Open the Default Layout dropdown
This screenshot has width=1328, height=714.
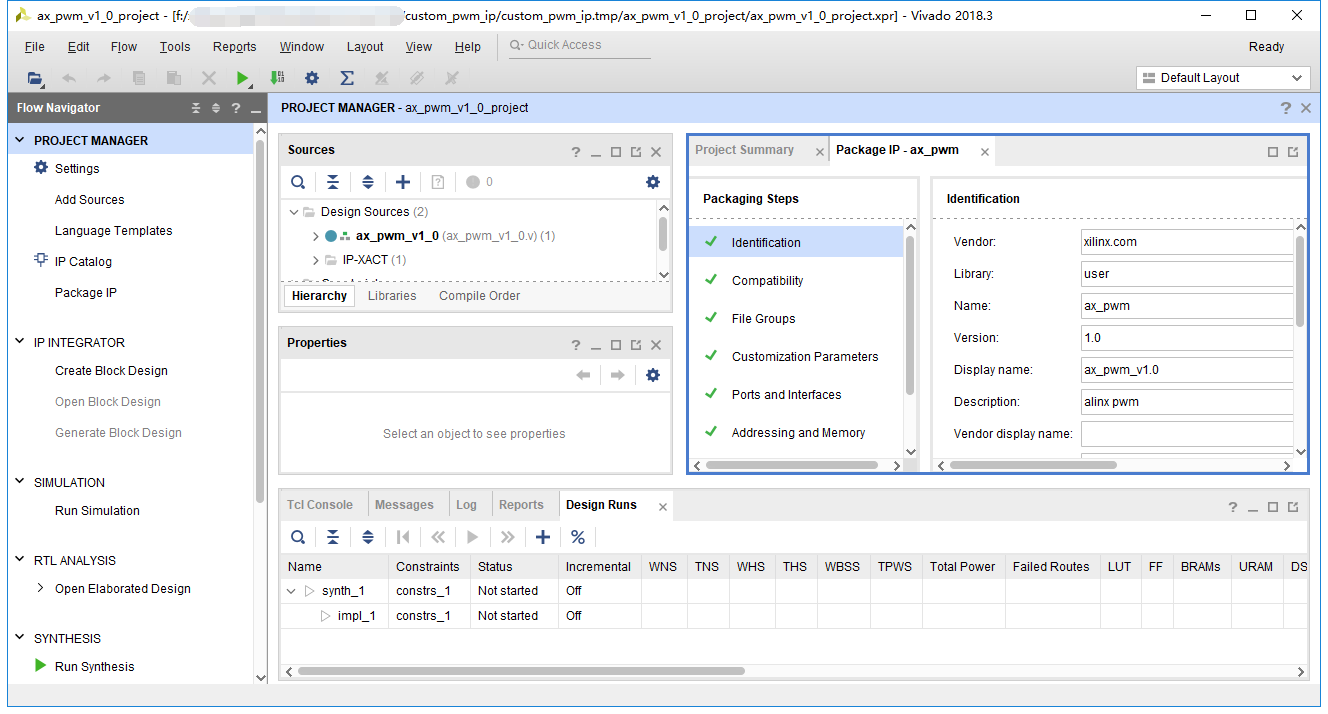click(1223, 78)
